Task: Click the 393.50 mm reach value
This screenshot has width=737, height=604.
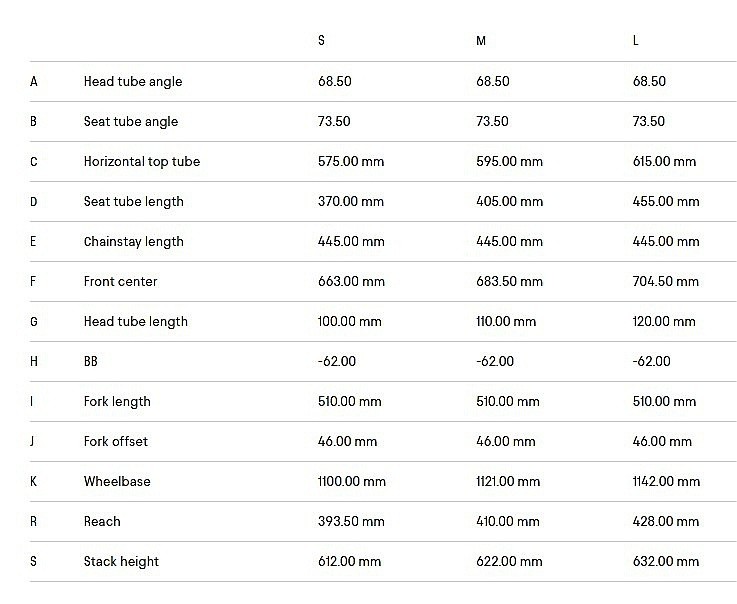Action: tap(351, 521)
